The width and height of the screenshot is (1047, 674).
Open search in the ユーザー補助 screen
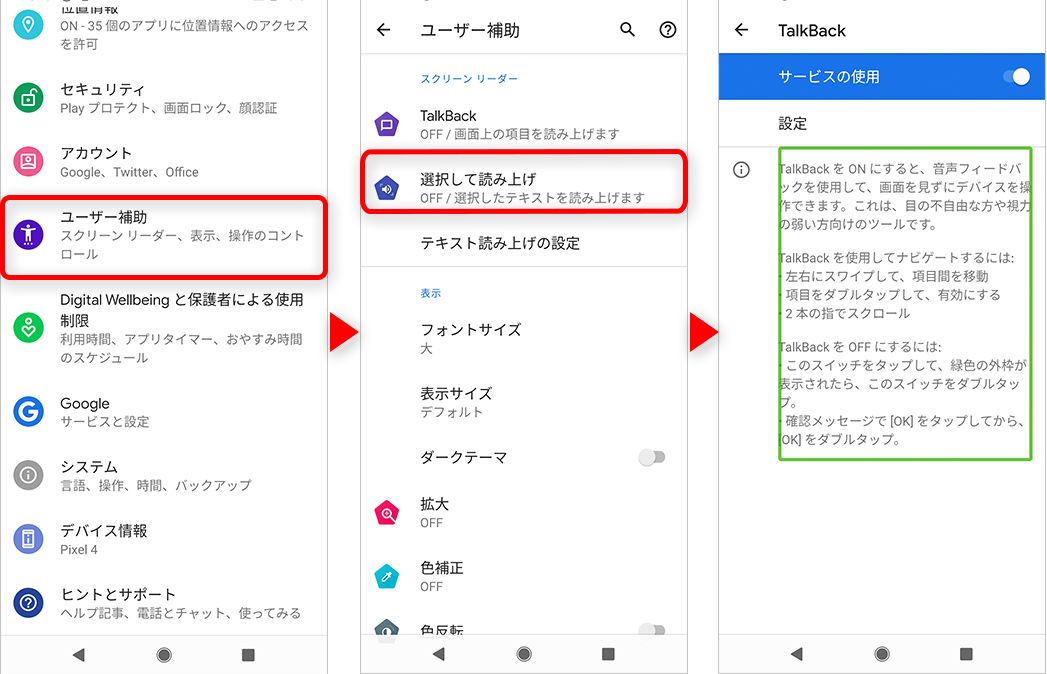tap(627, 29)
